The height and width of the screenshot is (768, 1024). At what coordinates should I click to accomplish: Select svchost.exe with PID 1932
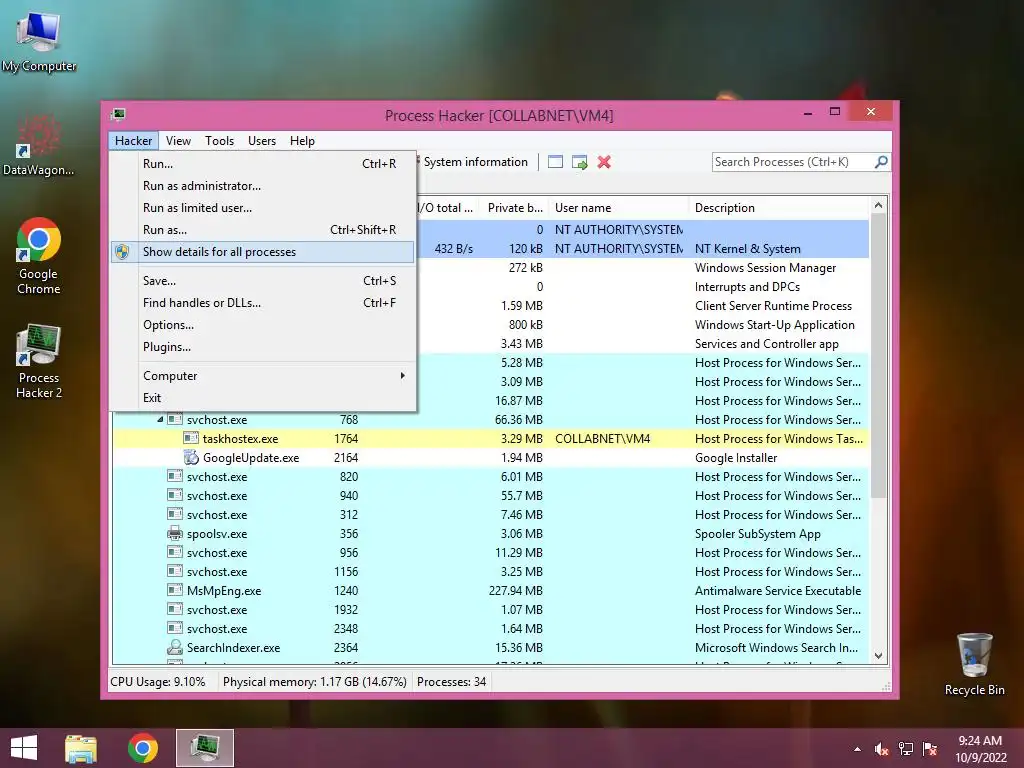pyautogui.click(x=491, y=609)
